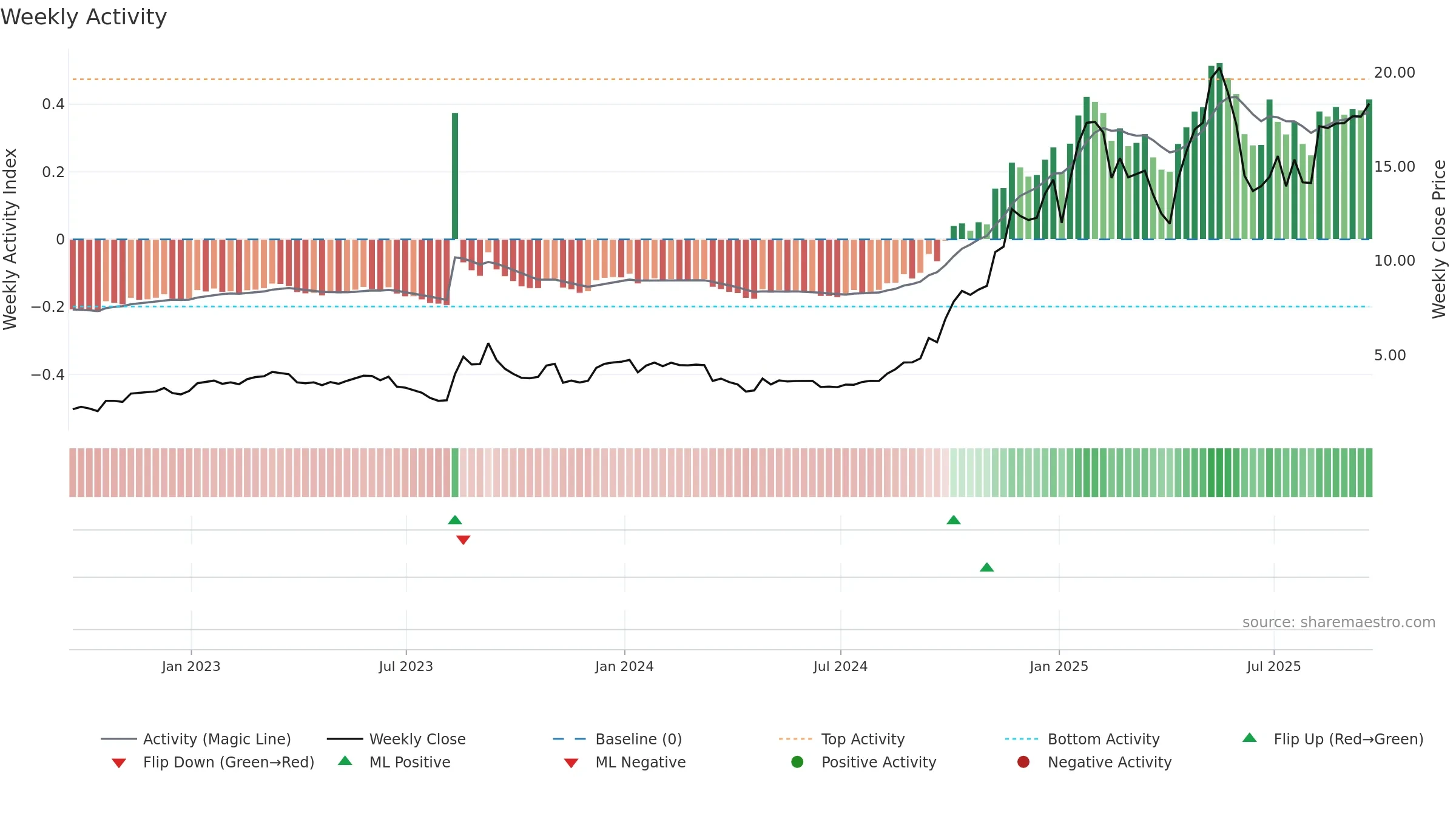Toggle Flip Down (Green→Red) legend entry
Image resolution: width=1456 pixels, height=819 pixels.
pyautogui.click(x=213, y=762)
